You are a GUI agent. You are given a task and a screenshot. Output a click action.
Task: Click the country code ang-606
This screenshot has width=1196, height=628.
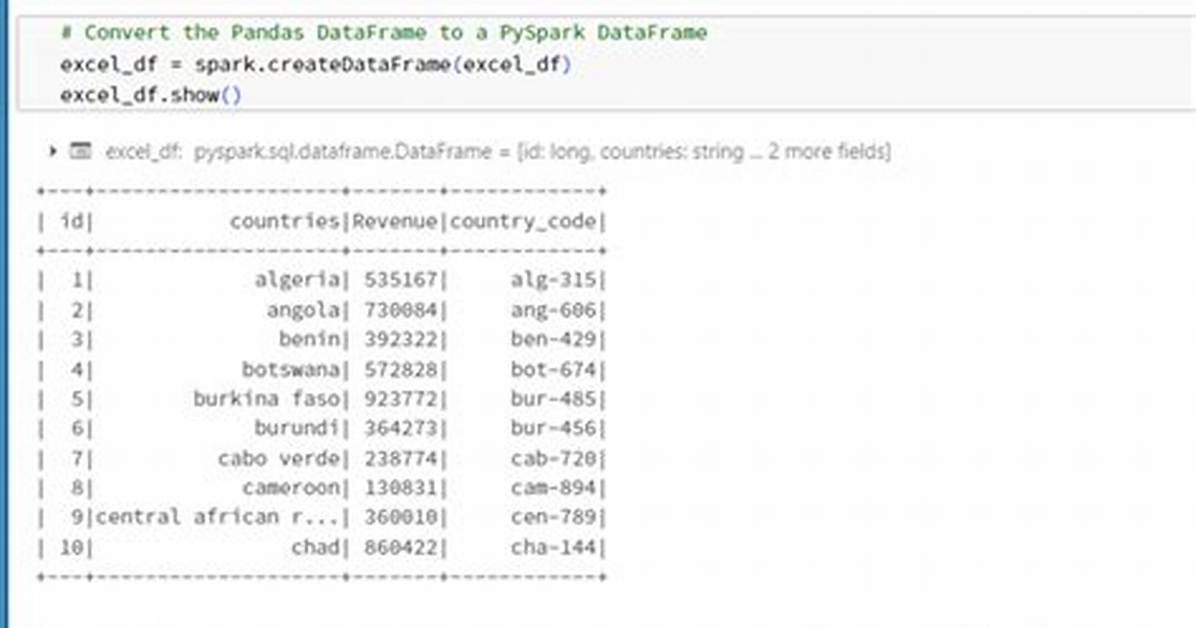[554, 310]
